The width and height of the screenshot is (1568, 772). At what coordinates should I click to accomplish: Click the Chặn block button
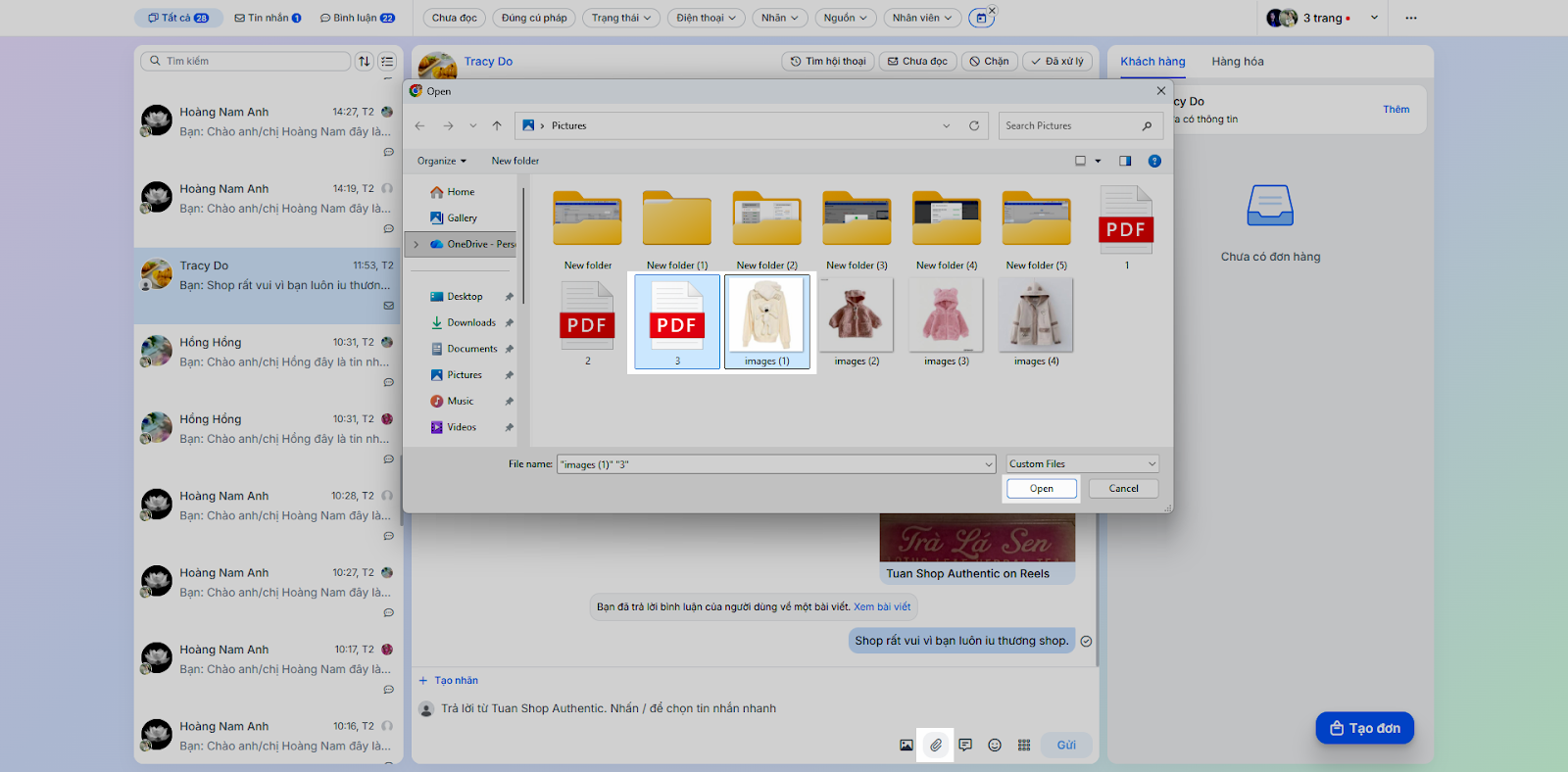click(990, 61)
